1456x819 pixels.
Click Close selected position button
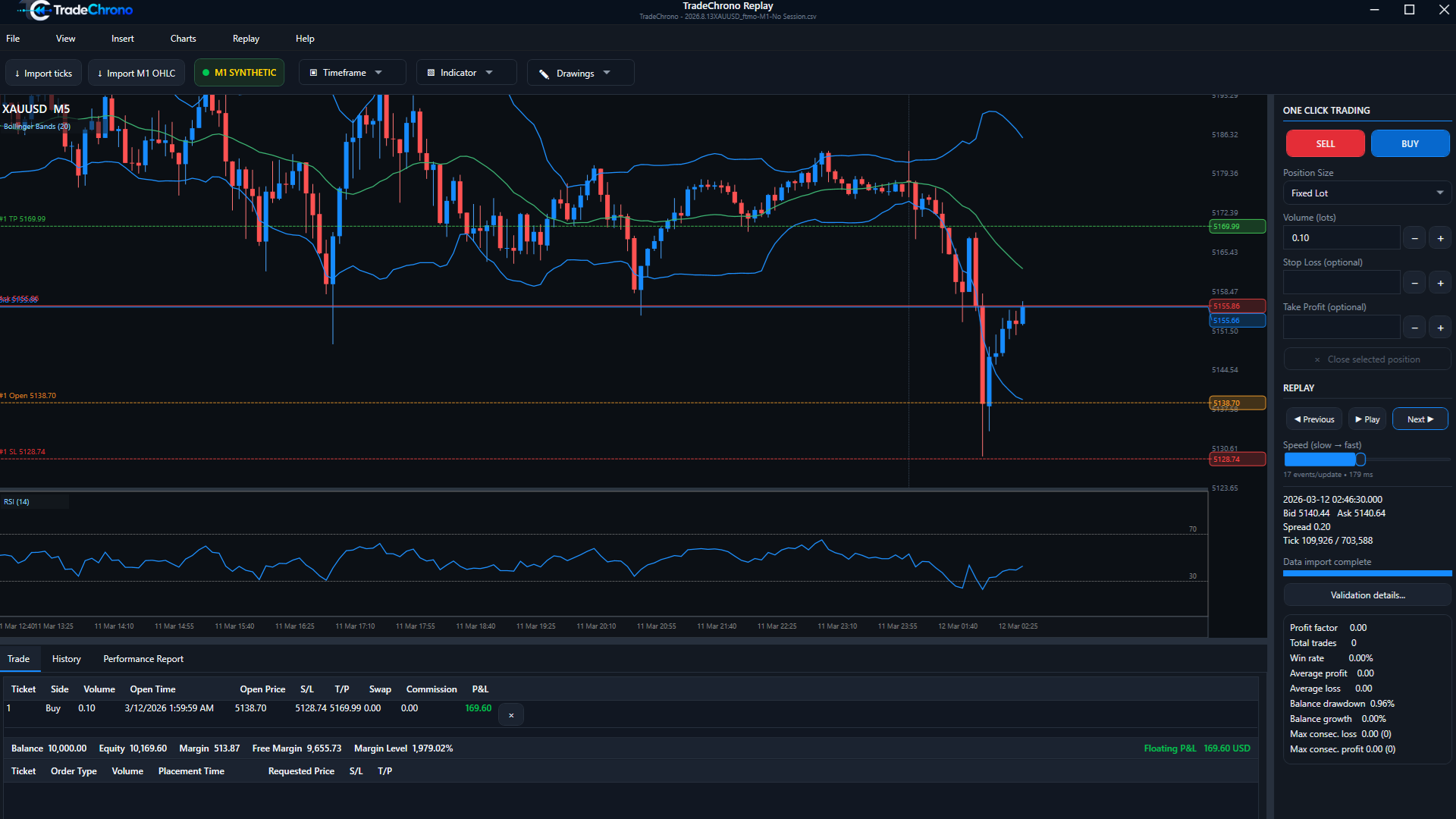1367,359
